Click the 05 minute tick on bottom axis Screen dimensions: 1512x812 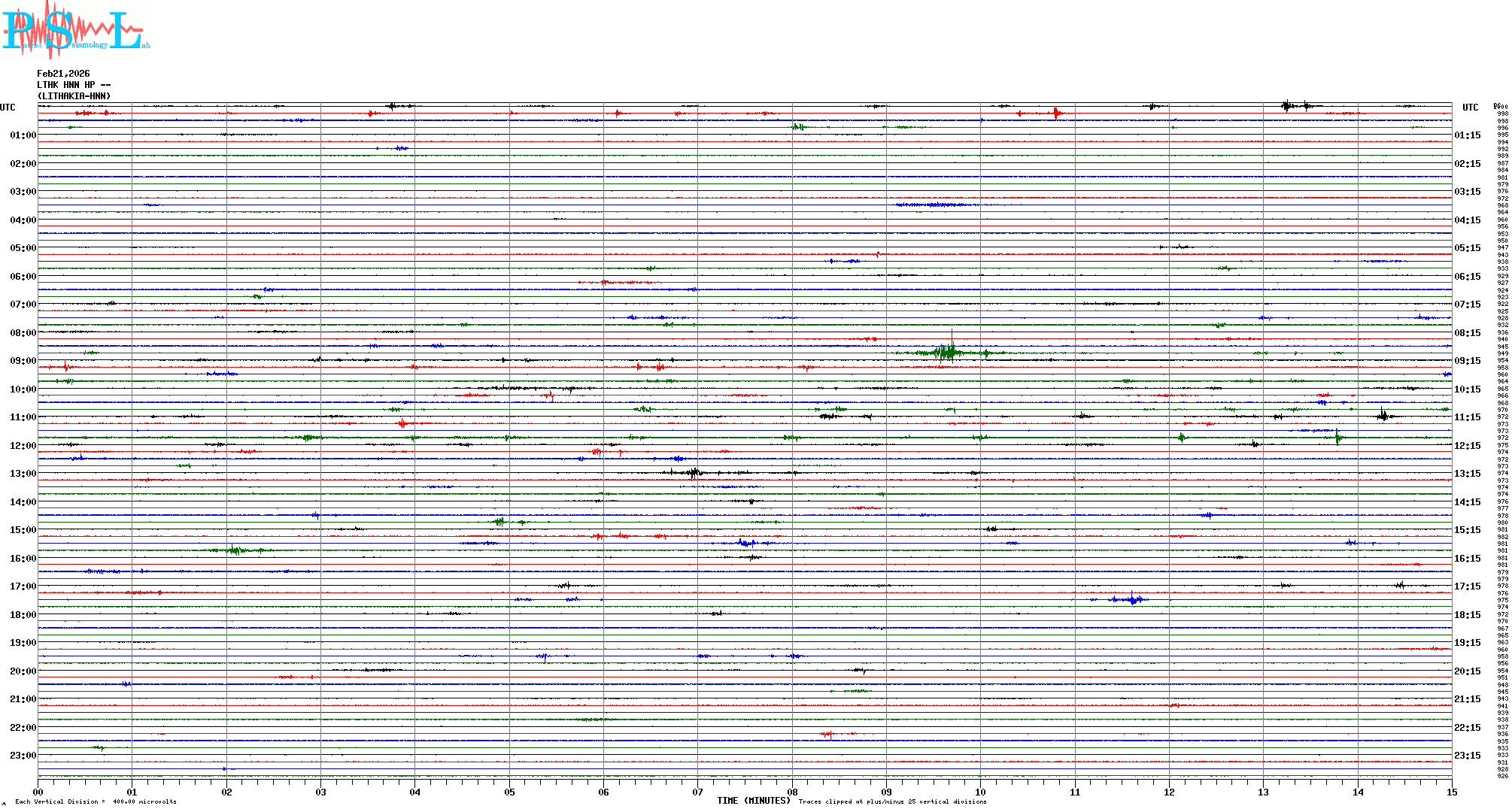509,792
